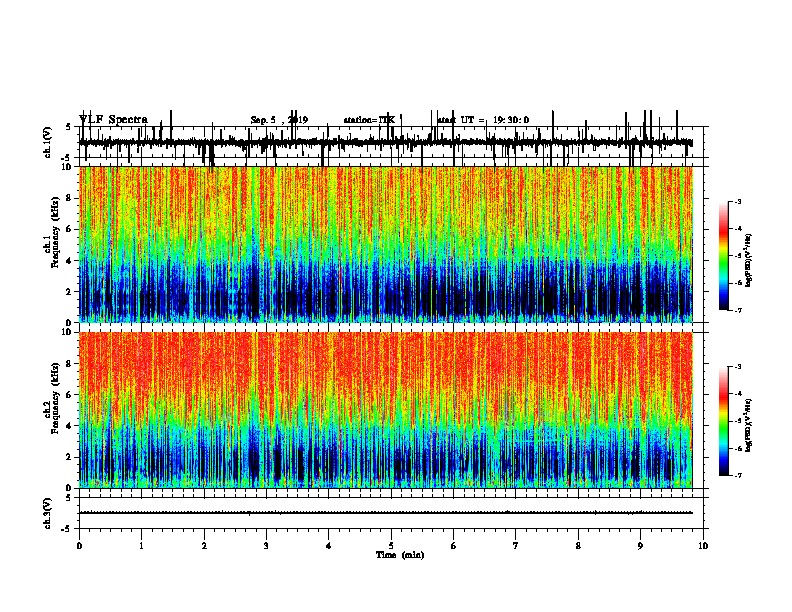Click the 'Time (min)' axis label
This screenshot has width=792, height=612.
coord(400,555)
